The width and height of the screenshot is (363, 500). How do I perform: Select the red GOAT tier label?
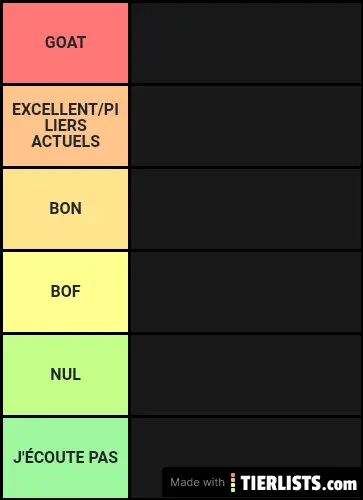click(x=65, y=43)
